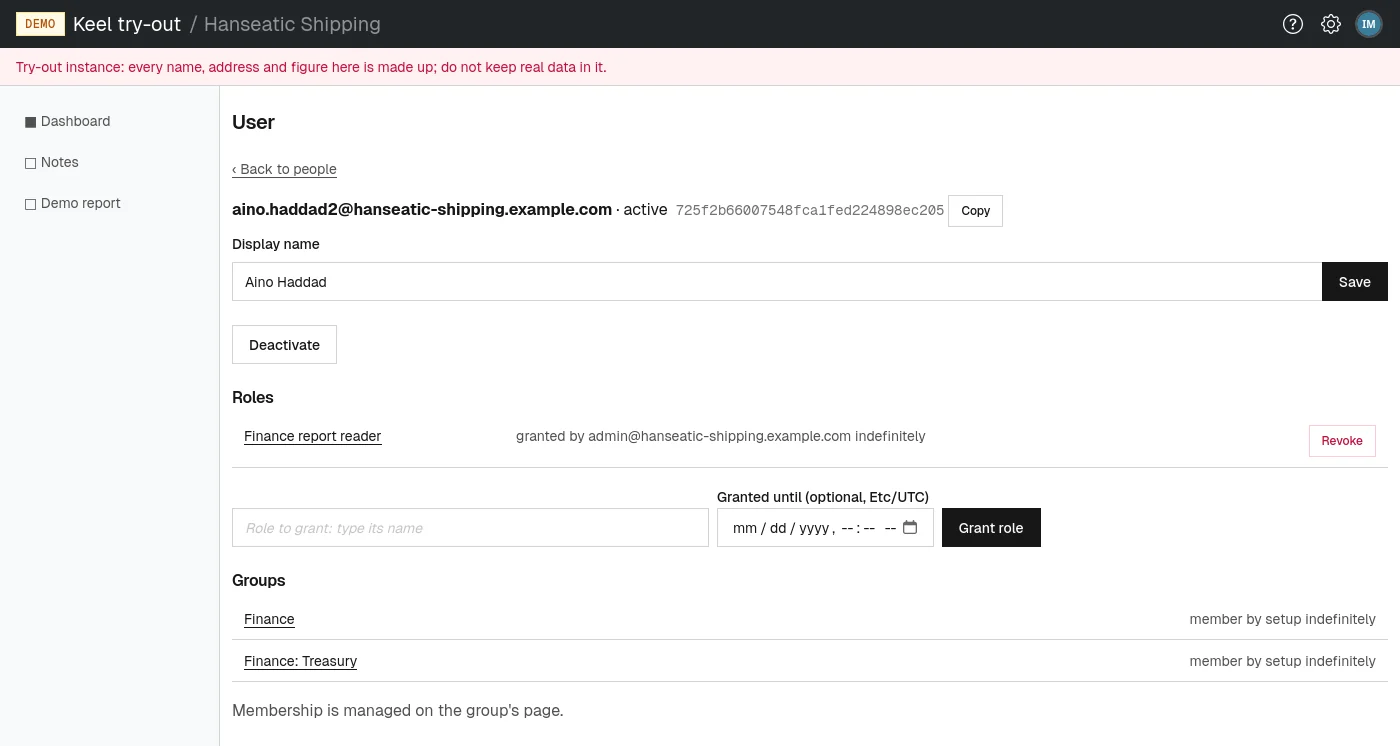Click Keel try-out in header
1400x746 pixels.
point(127,24)
